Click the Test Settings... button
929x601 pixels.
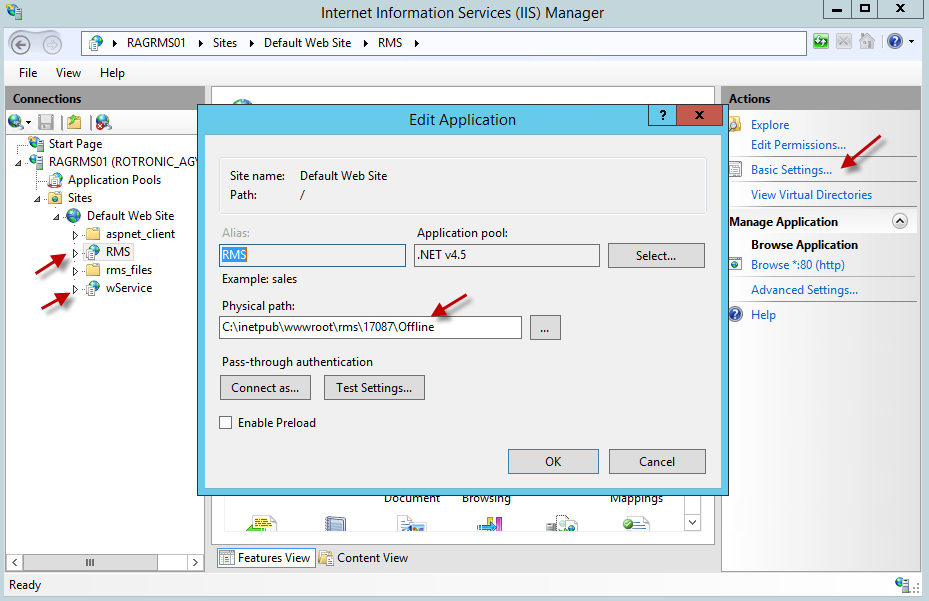[x=374, y=388]
